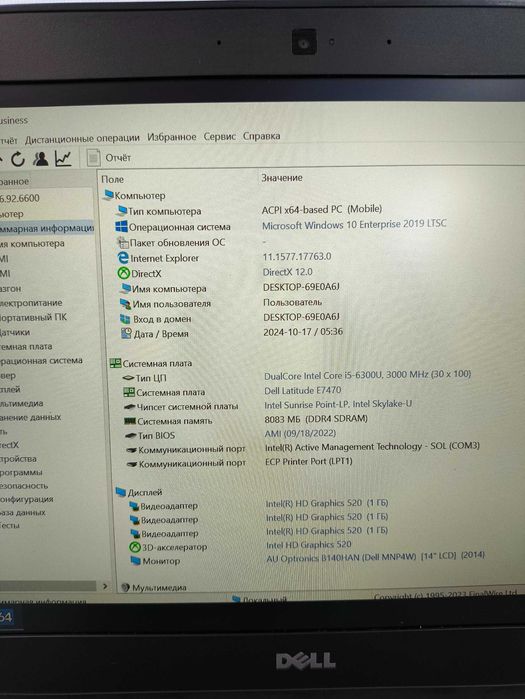This screenshot has height=699, width=525.
Task: Click the Тип ЦП processor icon
Action: tap(128, 378)
